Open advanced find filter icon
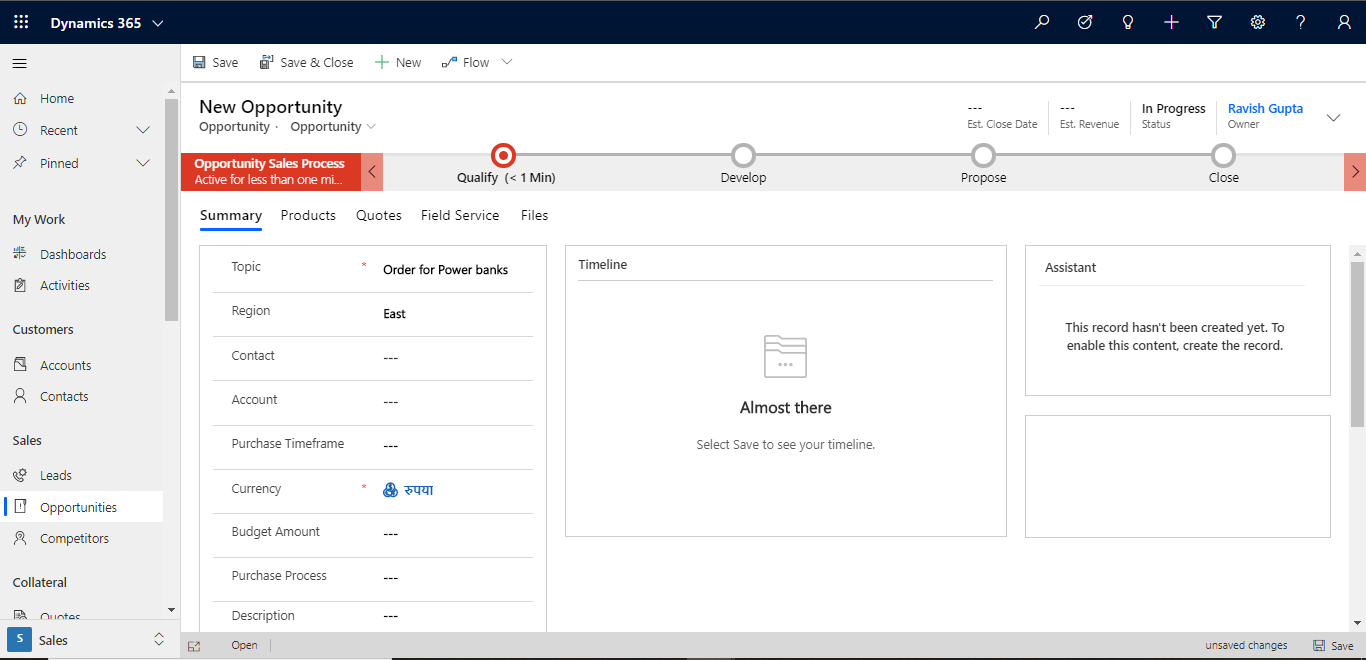 pyautogui.click(x=1215, y=22)
